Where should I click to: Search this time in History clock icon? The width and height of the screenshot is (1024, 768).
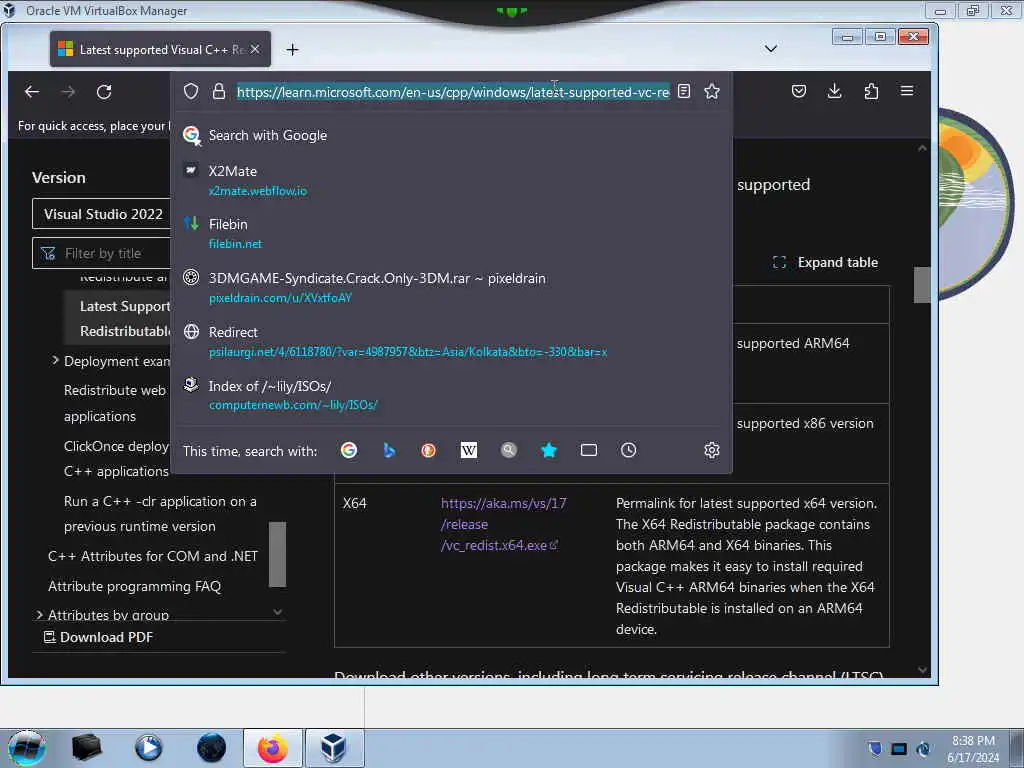[x=628, y=450]
